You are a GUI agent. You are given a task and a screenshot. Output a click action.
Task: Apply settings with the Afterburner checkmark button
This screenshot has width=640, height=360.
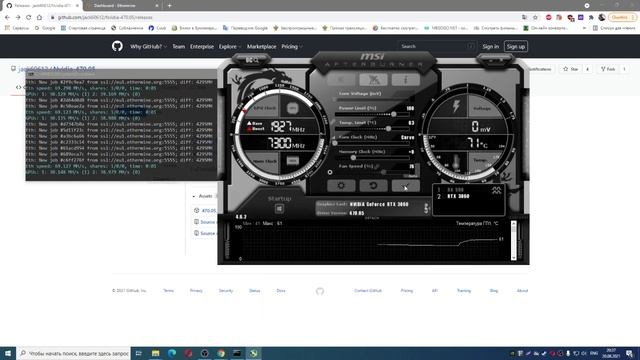(x=405, y=186)
